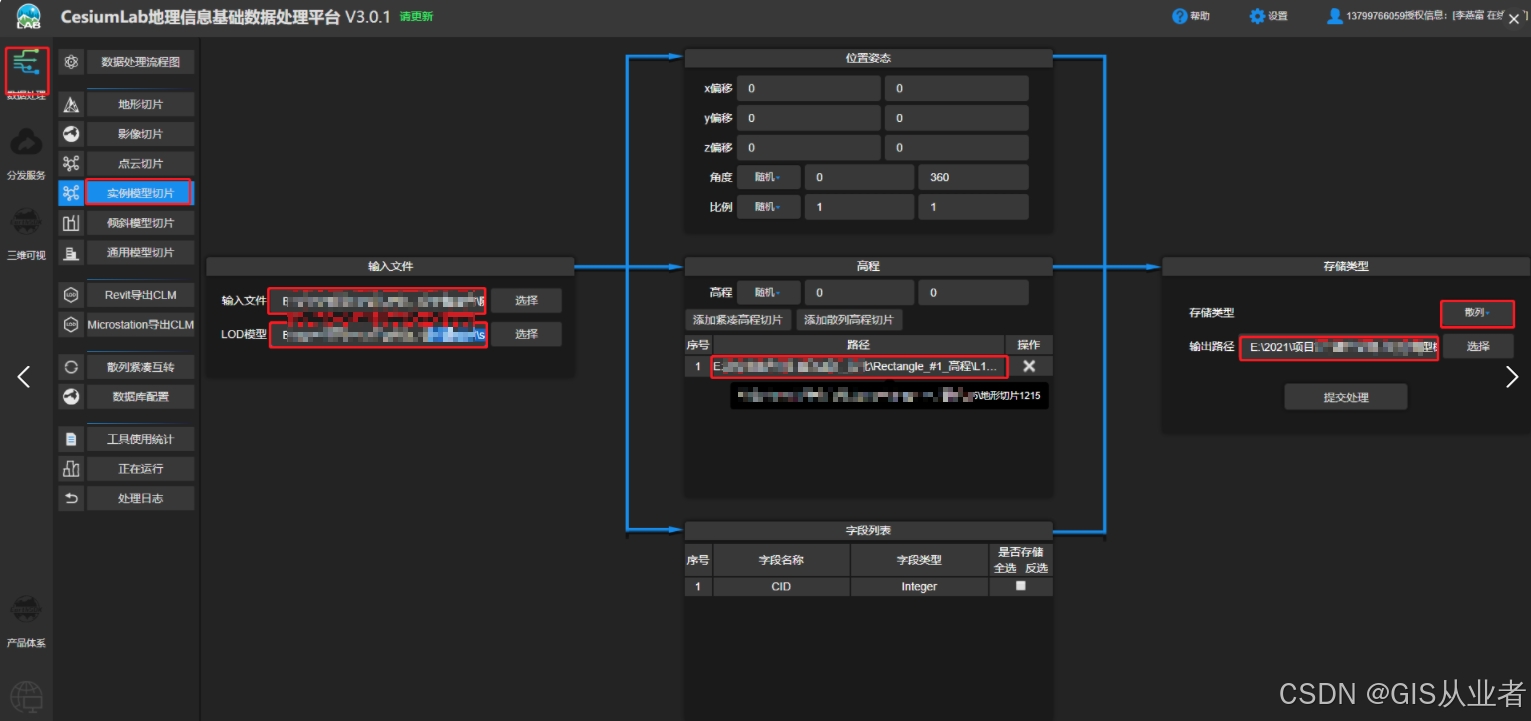Click the first x偏移 value field

[809, 89]
